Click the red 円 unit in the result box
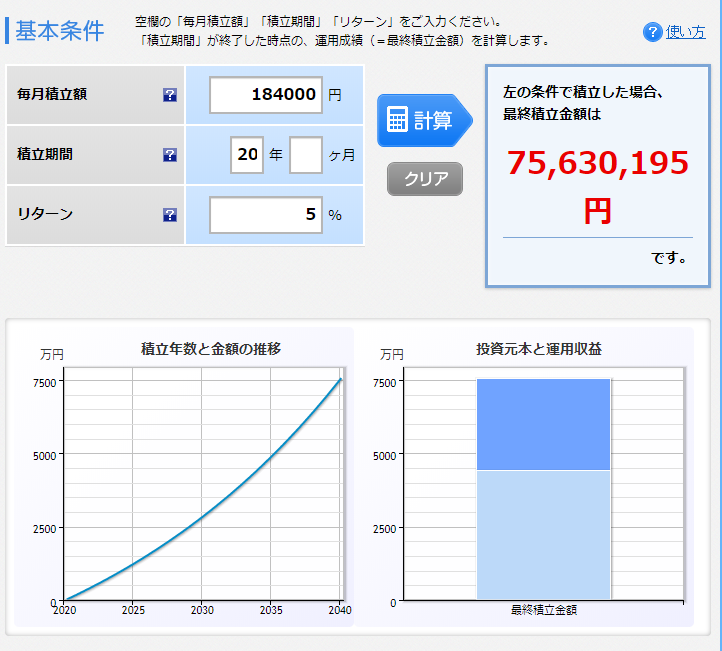The image size is (722, 651). pos(598,211)
